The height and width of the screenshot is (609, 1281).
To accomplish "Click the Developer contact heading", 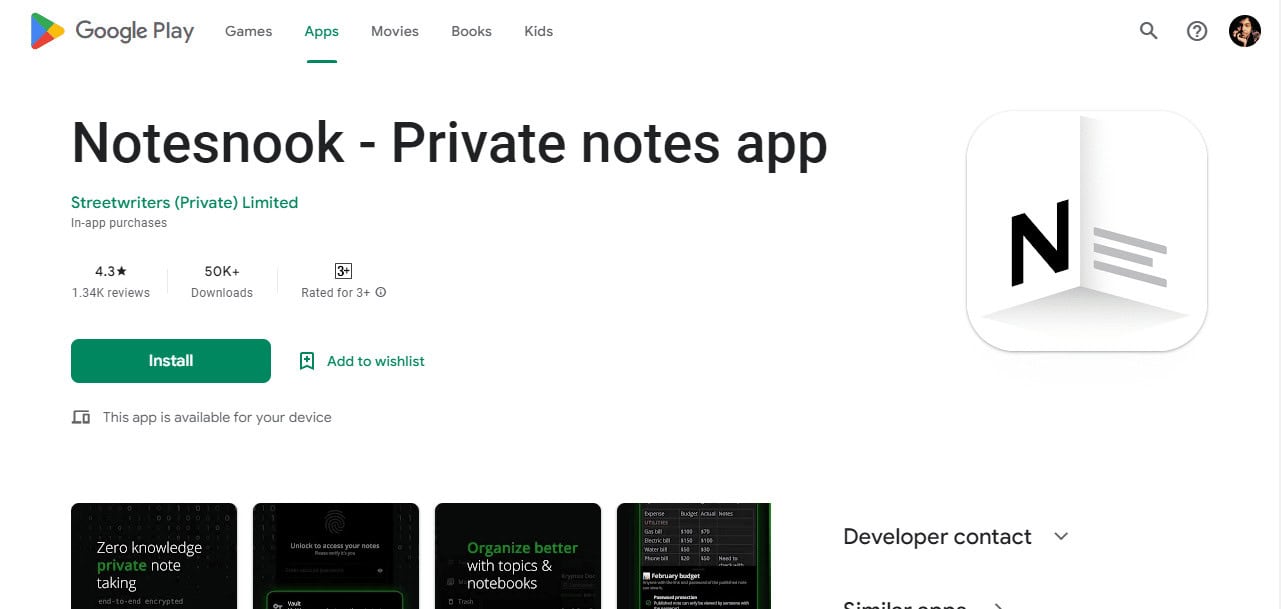I will (937, 536).
